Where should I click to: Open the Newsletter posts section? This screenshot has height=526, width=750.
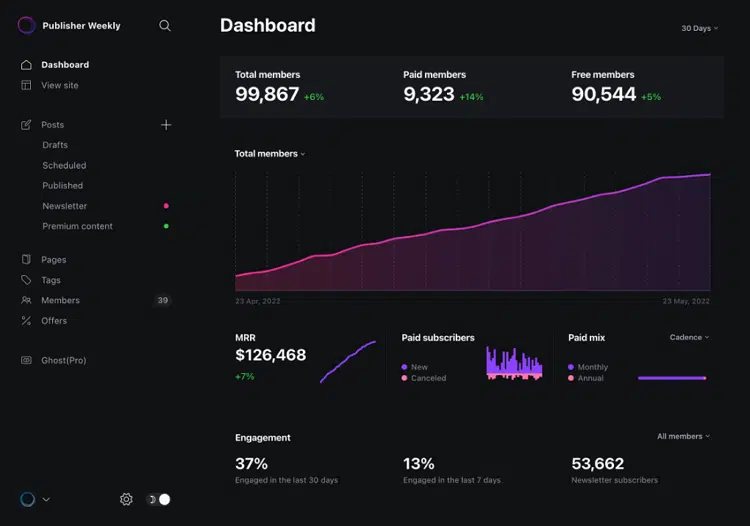click(x=65, y=206)
